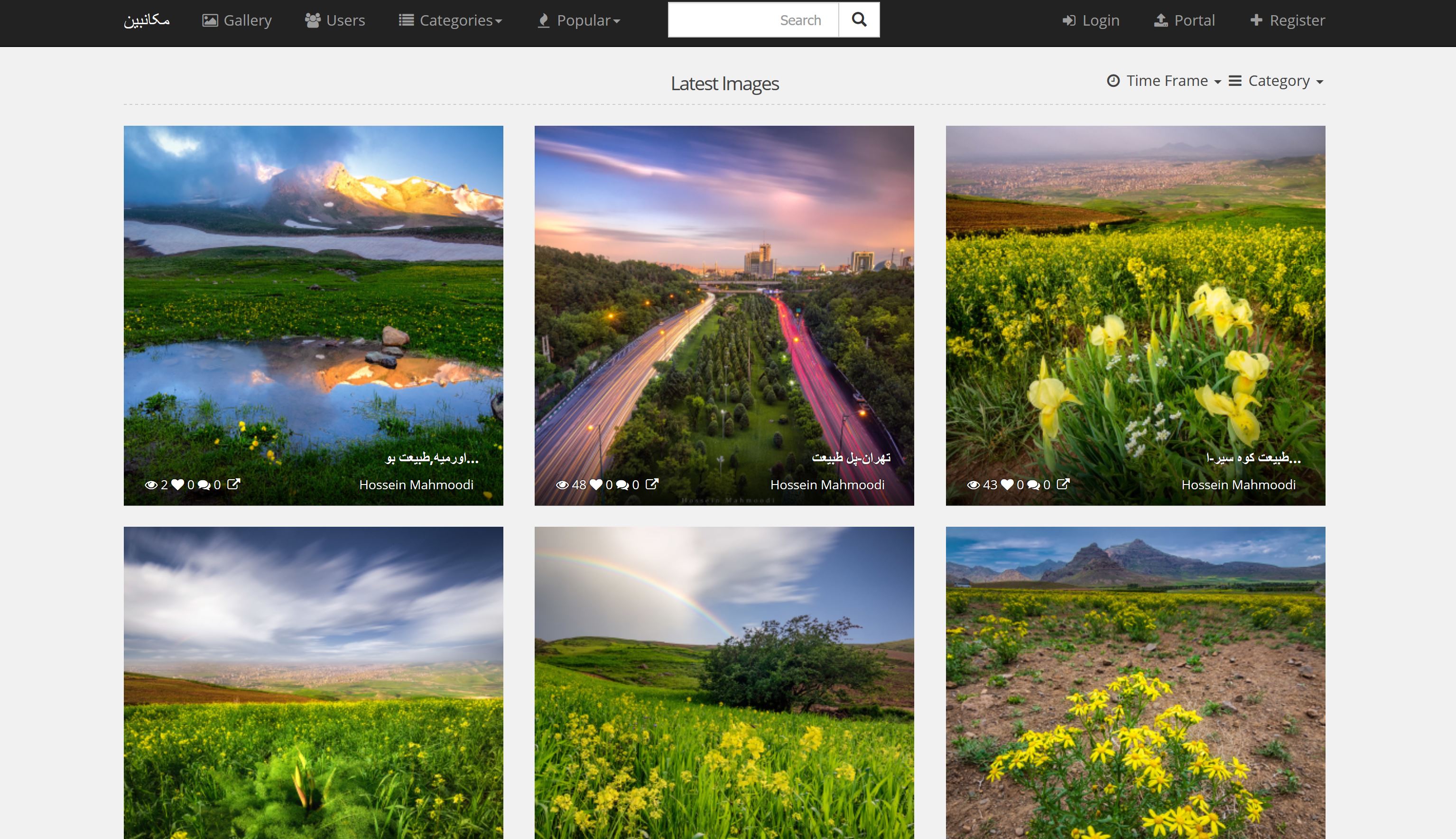
Task: Click the heart icon on mountain lake image
Action: tap(177, 485)
